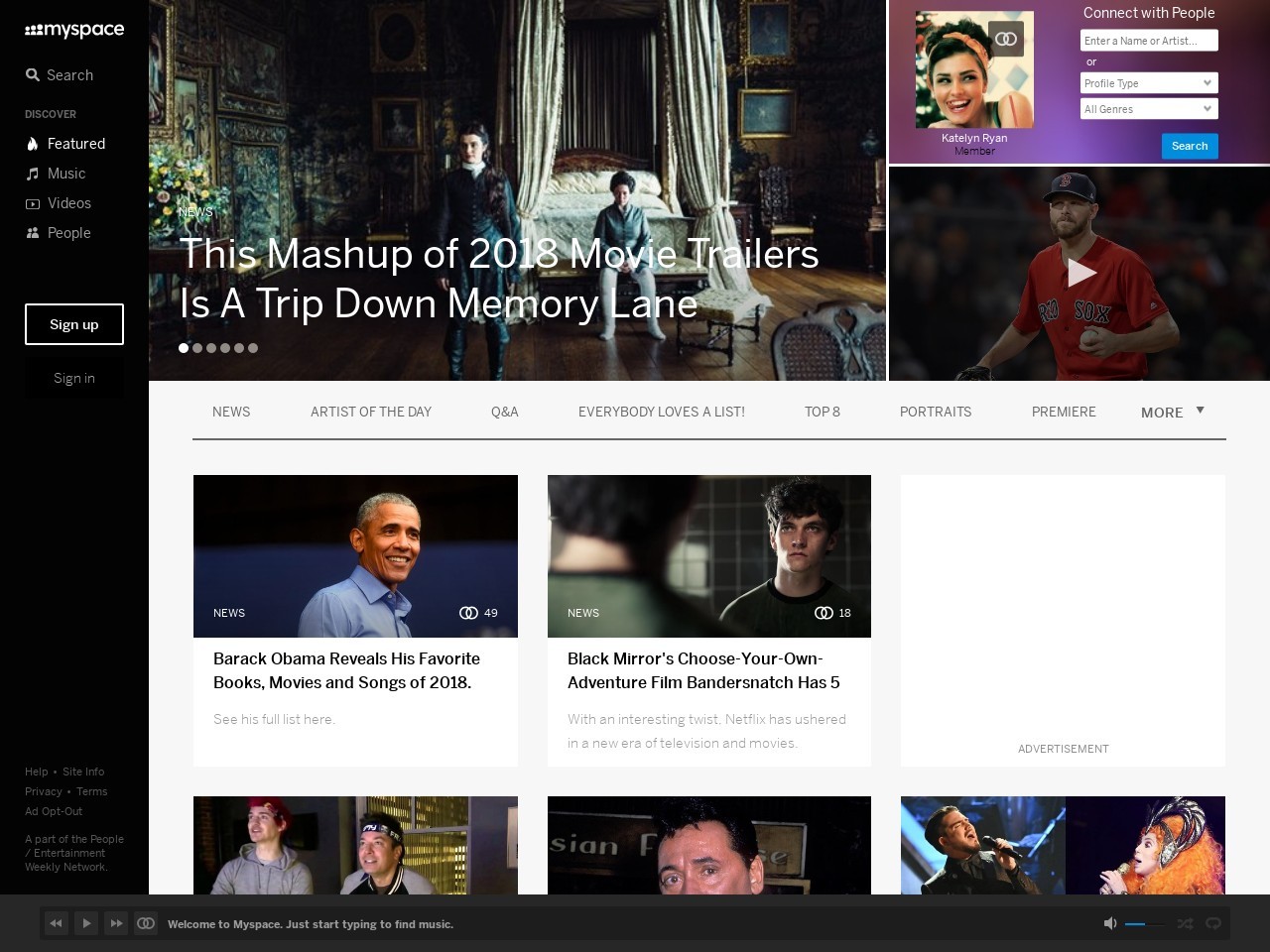The image size is (1270, 952).
Task: Switch to the TOP 8 tab
Action: pos(823,412)
